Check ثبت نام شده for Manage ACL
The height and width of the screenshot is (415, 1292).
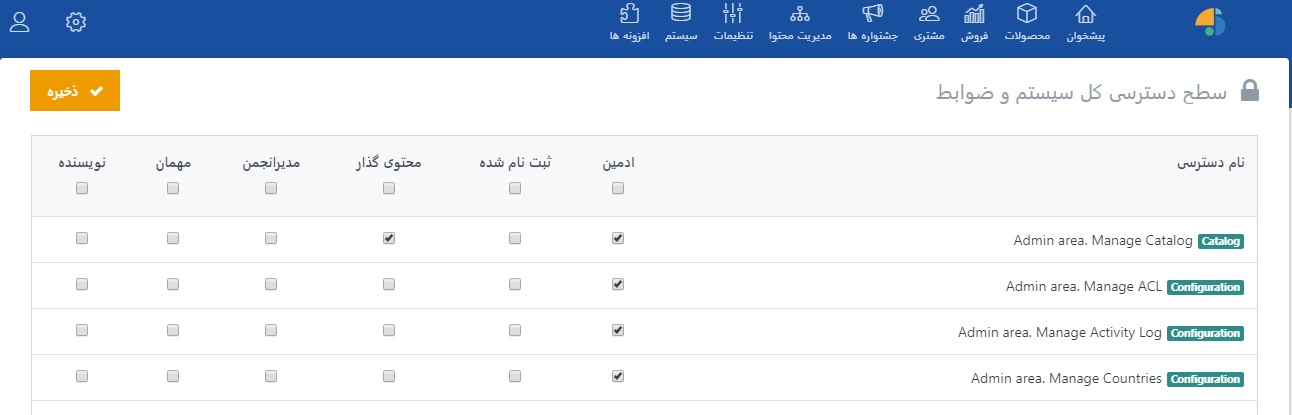pyautogui.click(x=515, y=285)
